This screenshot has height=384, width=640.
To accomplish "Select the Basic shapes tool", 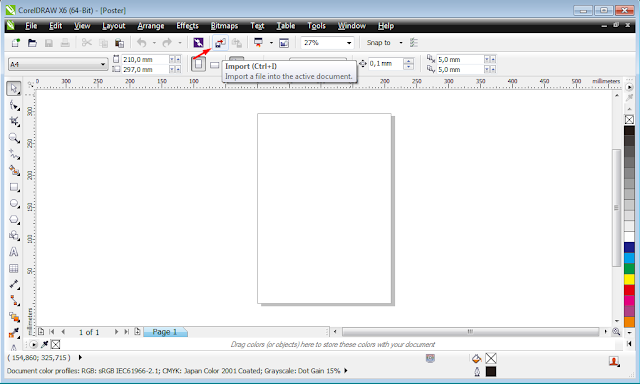I will 14,235.
